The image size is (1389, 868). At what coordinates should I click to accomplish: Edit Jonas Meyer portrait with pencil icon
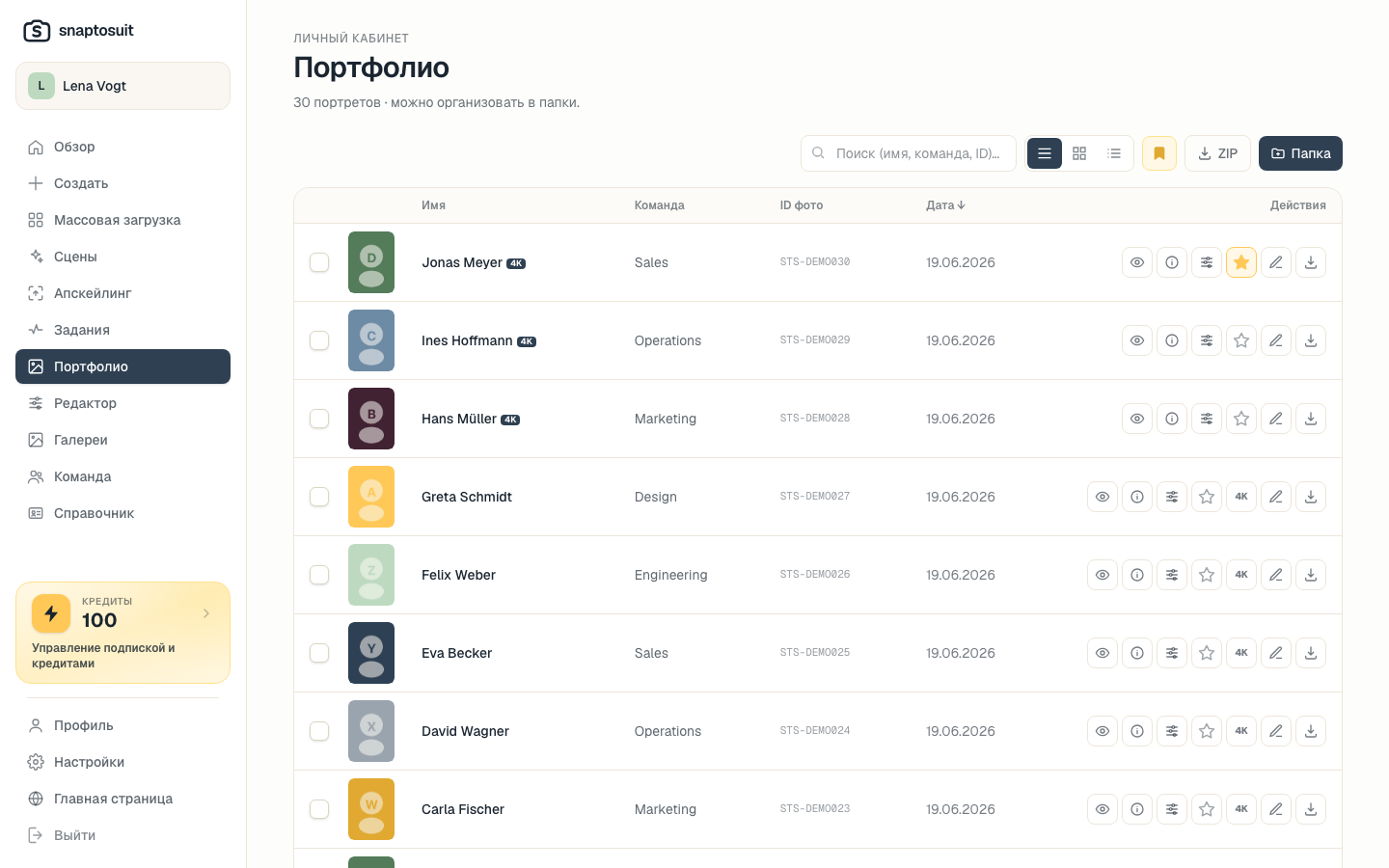[x=1276, y=262]
